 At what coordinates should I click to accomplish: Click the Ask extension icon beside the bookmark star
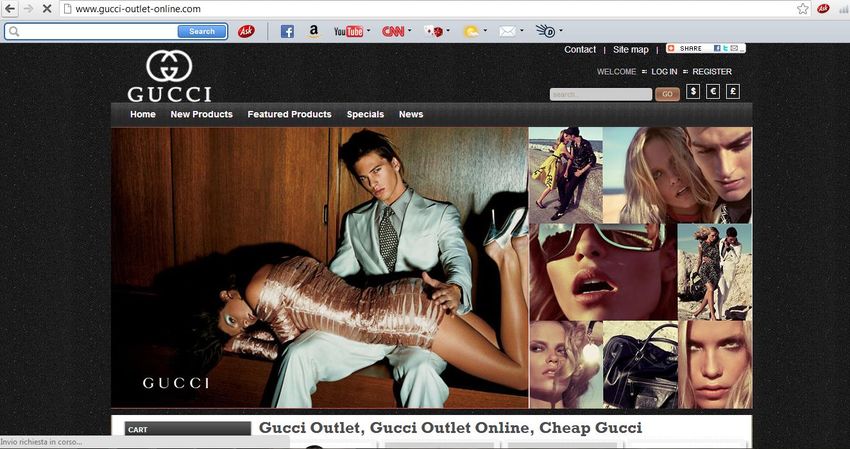tap(823, 9)
